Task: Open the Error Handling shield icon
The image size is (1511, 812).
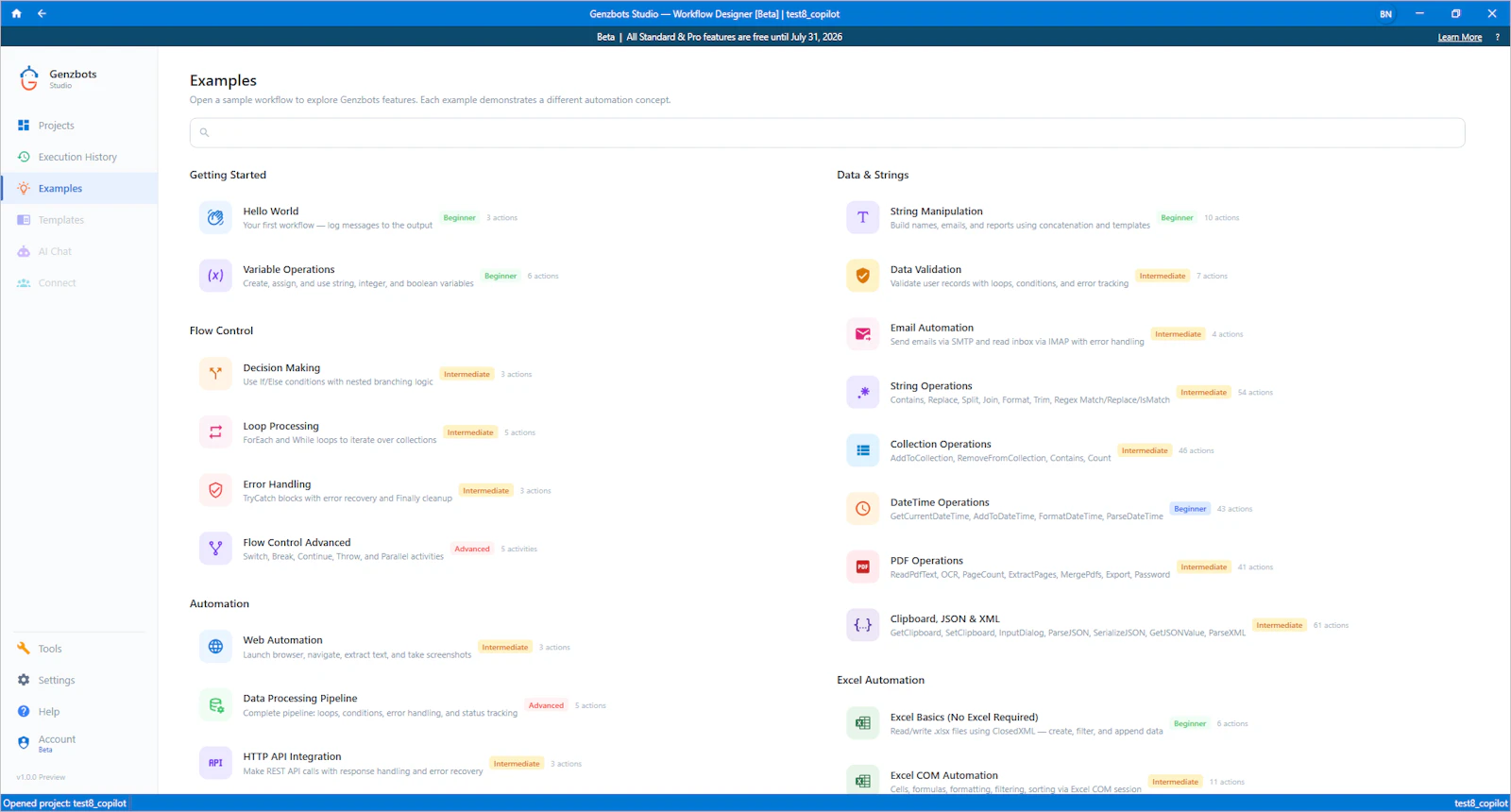Action: click(x=215, y=490)
